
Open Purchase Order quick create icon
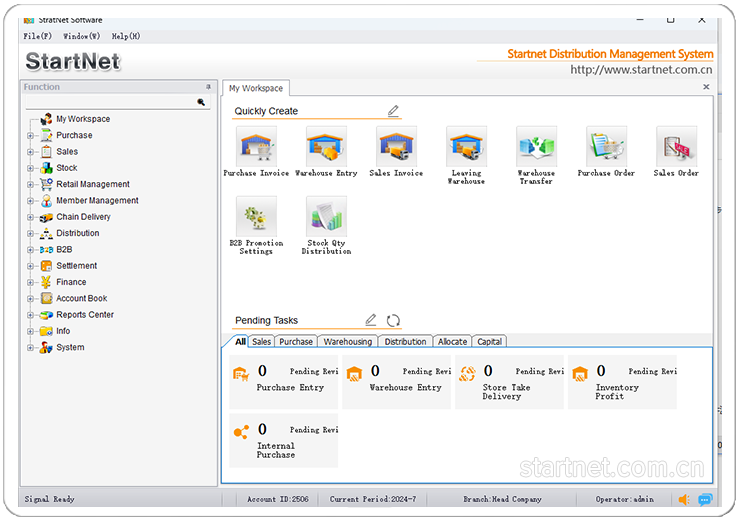pos(606,146)
